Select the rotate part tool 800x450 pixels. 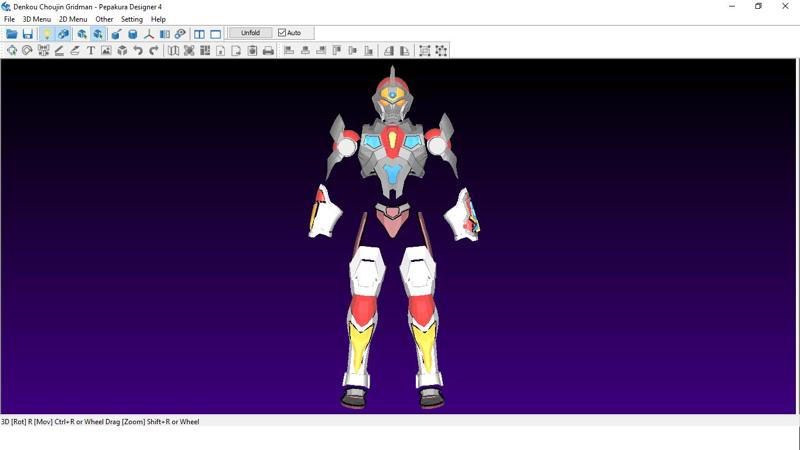pos(27,50)
